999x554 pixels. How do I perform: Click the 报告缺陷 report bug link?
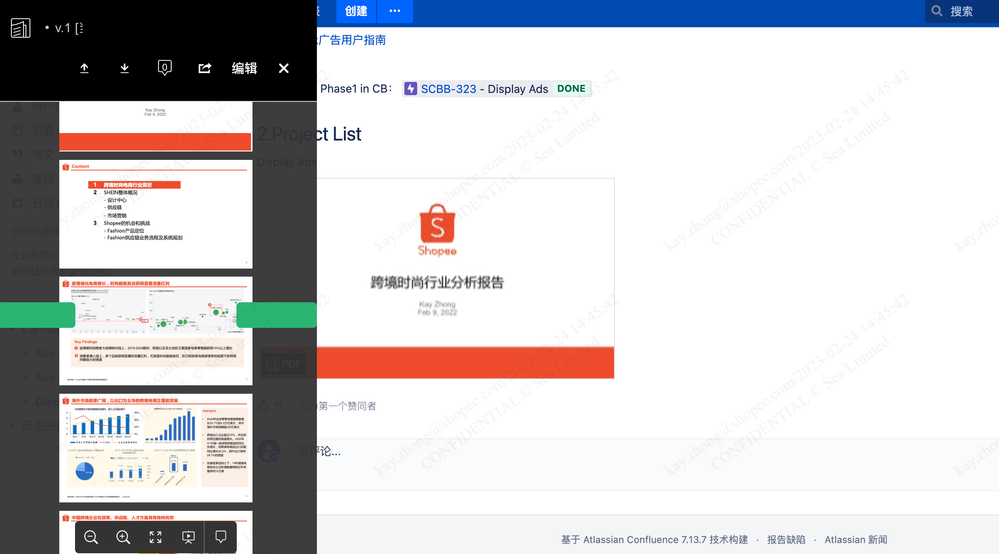(786, 540)
